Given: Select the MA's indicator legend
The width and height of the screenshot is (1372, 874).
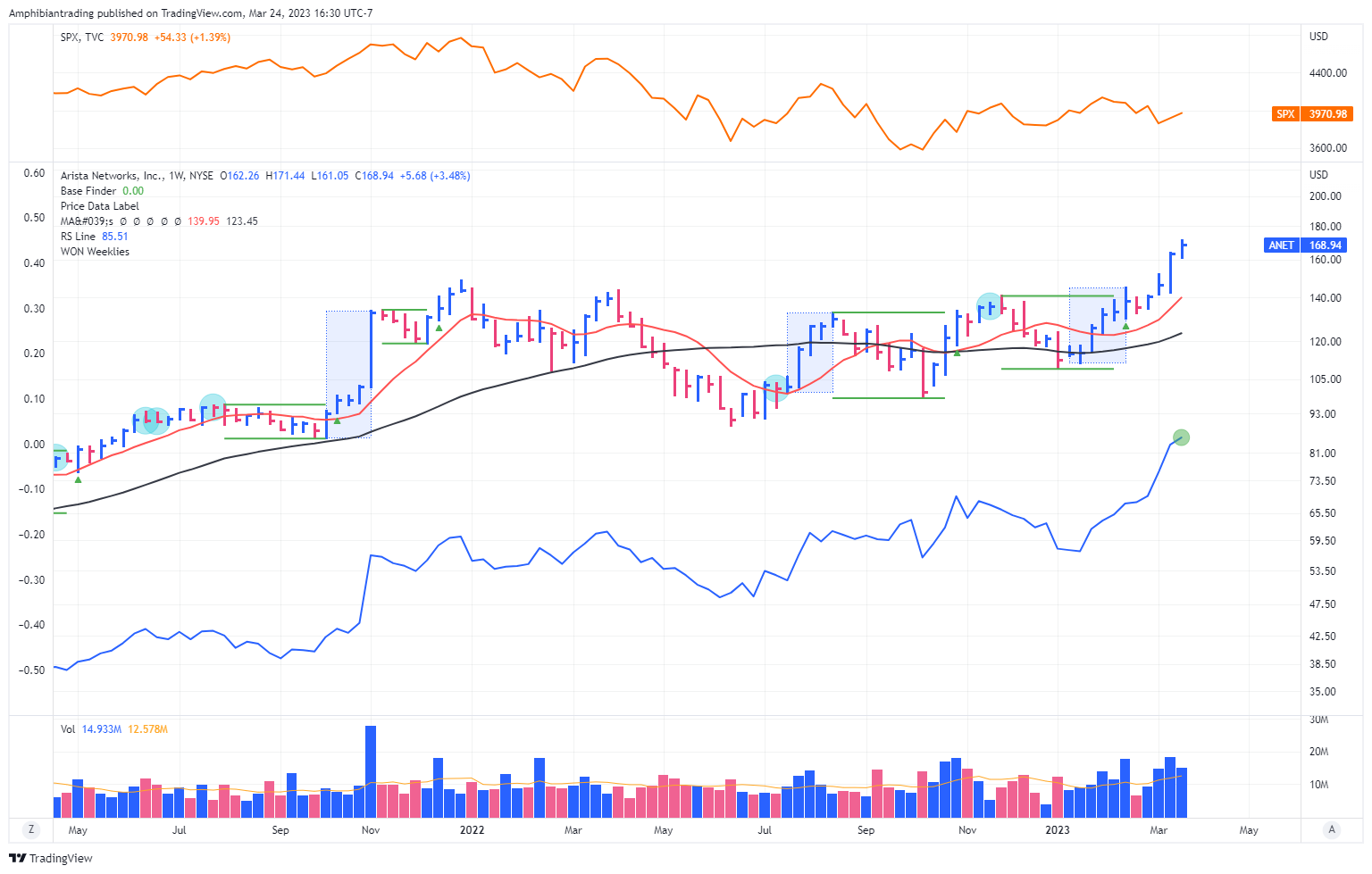Looking at the screenshot, I should point(88,221).
